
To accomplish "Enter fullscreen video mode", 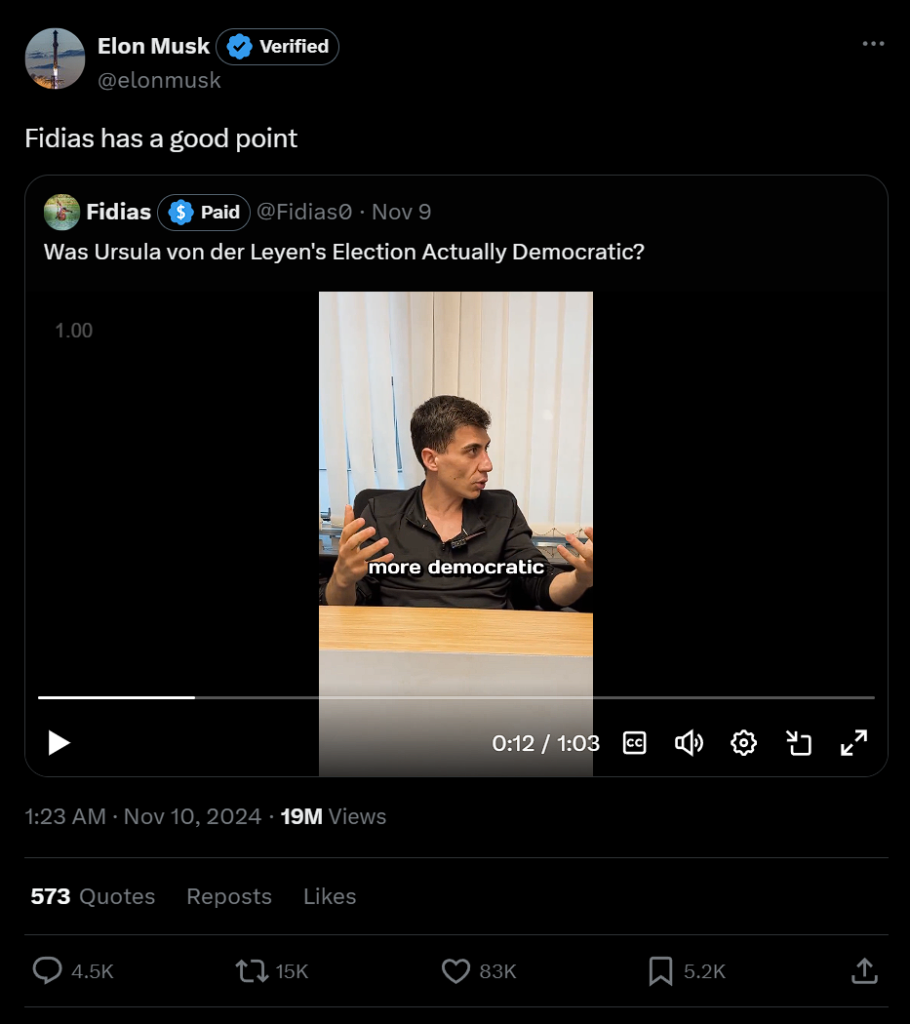I will click(853, 743).
